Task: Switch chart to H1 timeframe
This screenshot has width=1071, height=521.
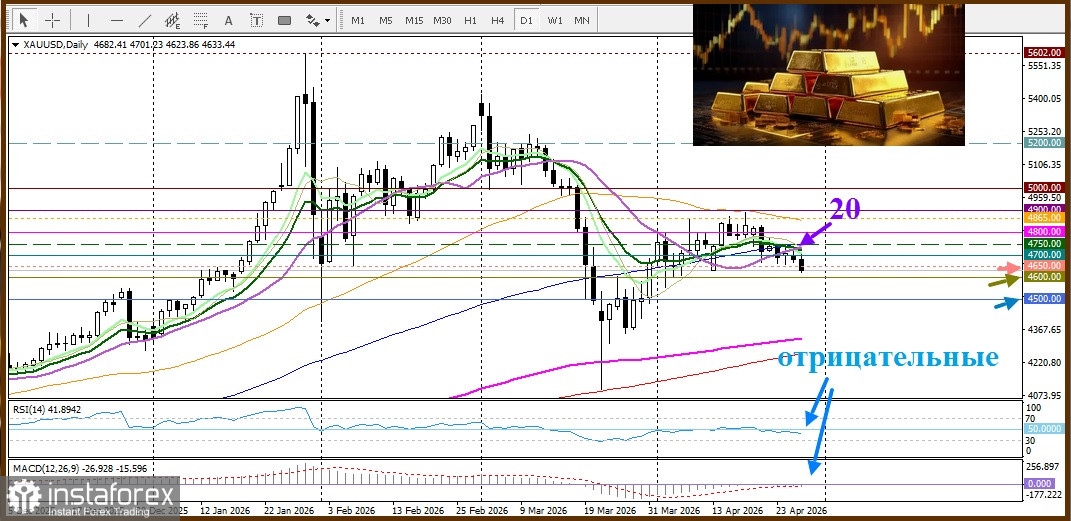Action: click(x=470, y=20)
